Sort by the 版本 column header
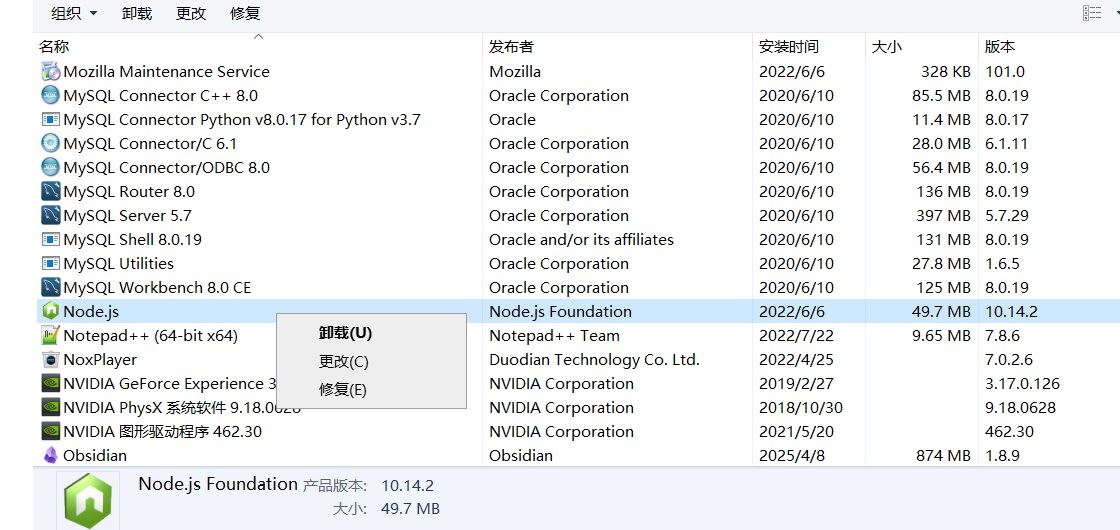 coord(1000,47)
